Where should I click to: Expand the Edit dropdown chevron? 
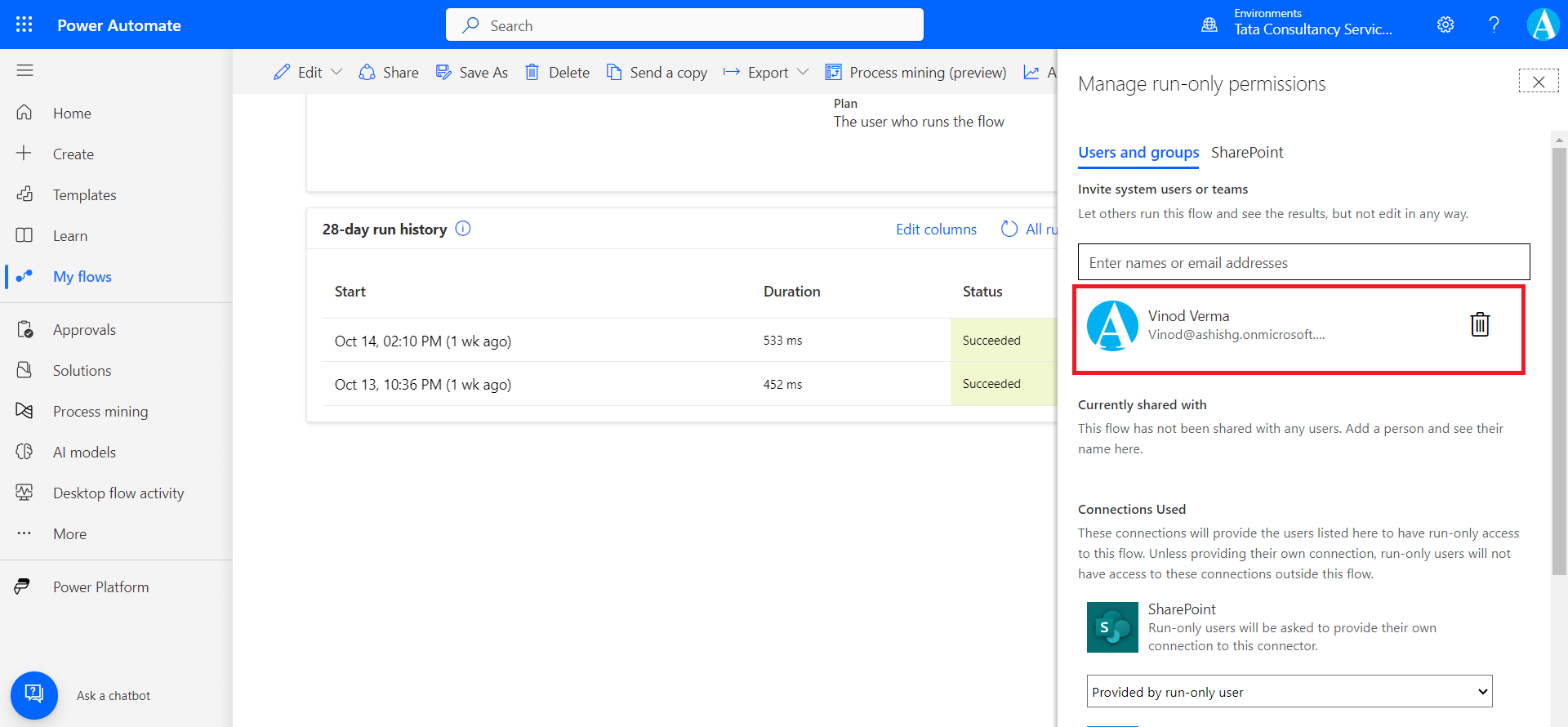336,72
